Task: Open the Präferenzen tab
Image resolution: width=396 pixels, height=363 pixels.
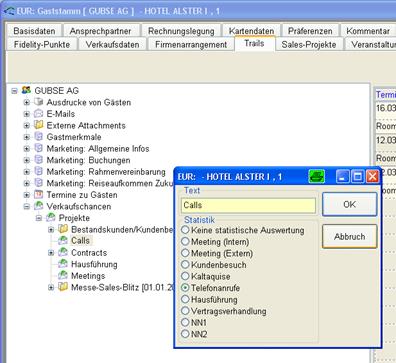Action: (310, 31)
